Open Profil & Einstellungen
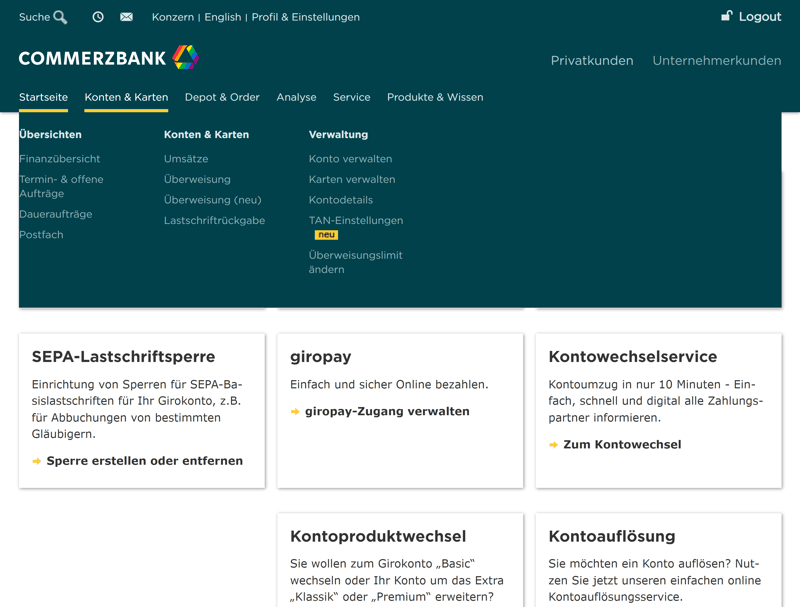 click(x=305, y=17)
